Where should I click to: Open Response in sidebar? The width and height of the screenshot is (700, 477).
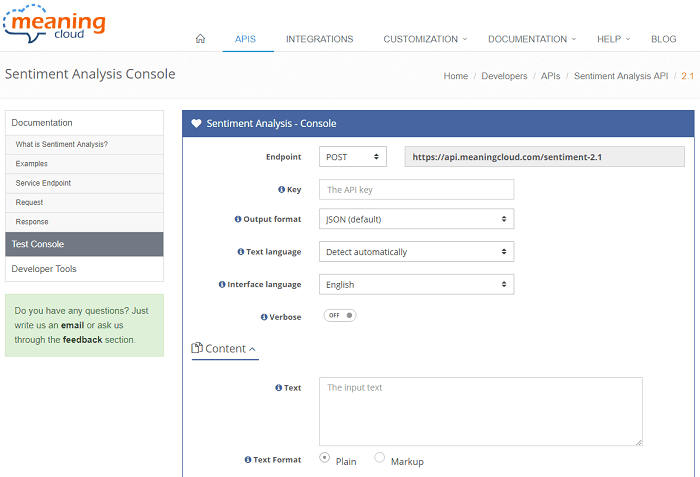coord(84,222)
